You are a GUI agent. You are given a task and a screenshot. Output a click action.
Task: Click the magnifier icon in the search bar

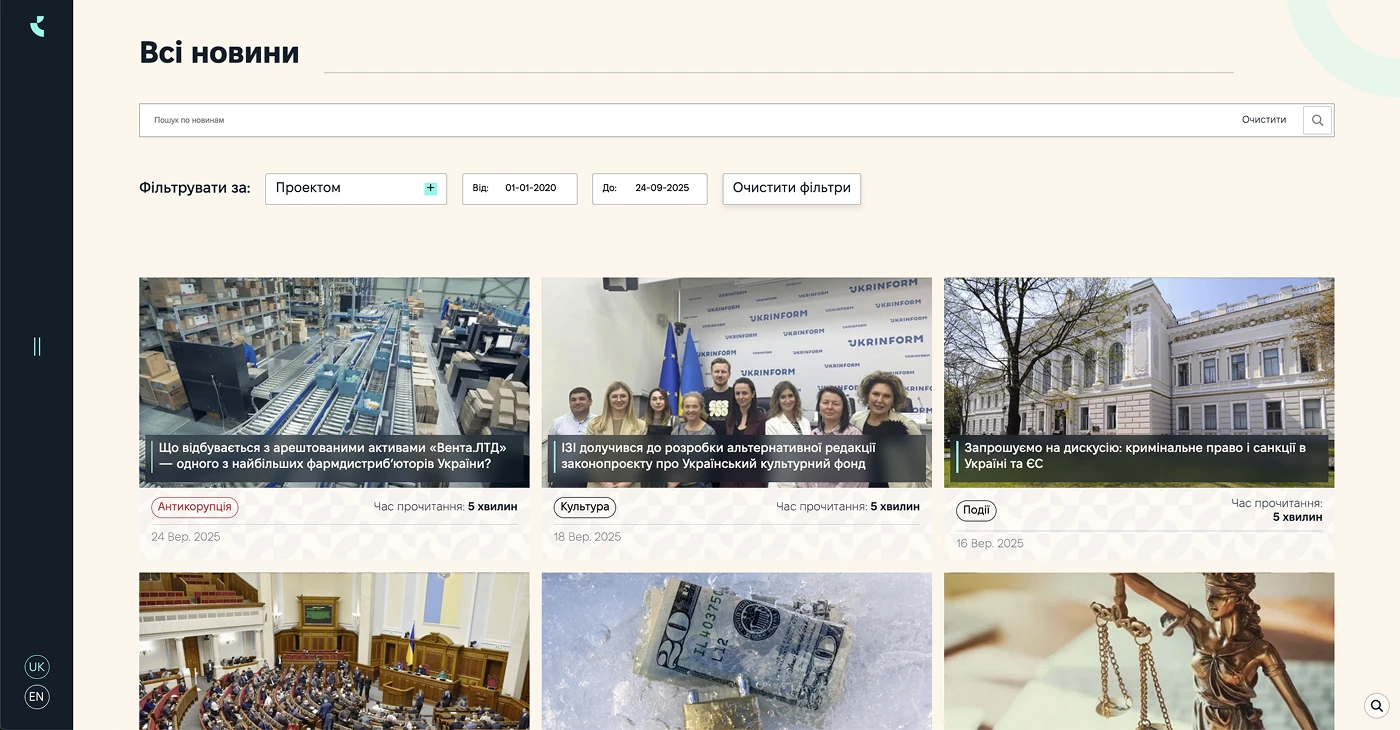[x=1317, y=120]
